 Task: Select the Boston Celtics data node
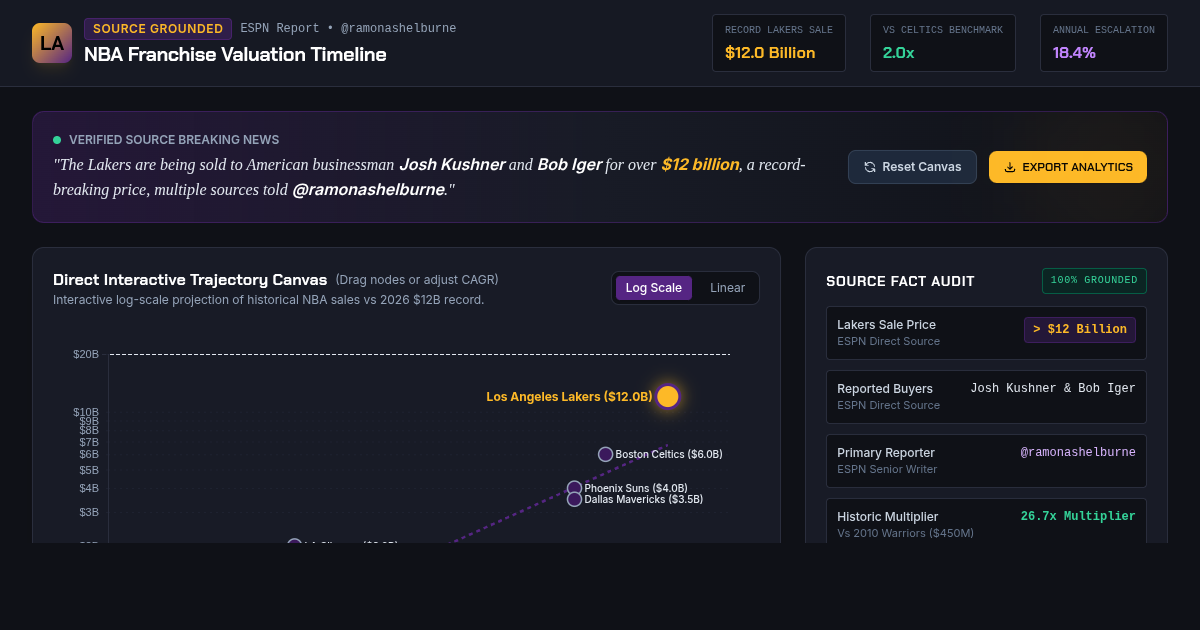point(605,454)
